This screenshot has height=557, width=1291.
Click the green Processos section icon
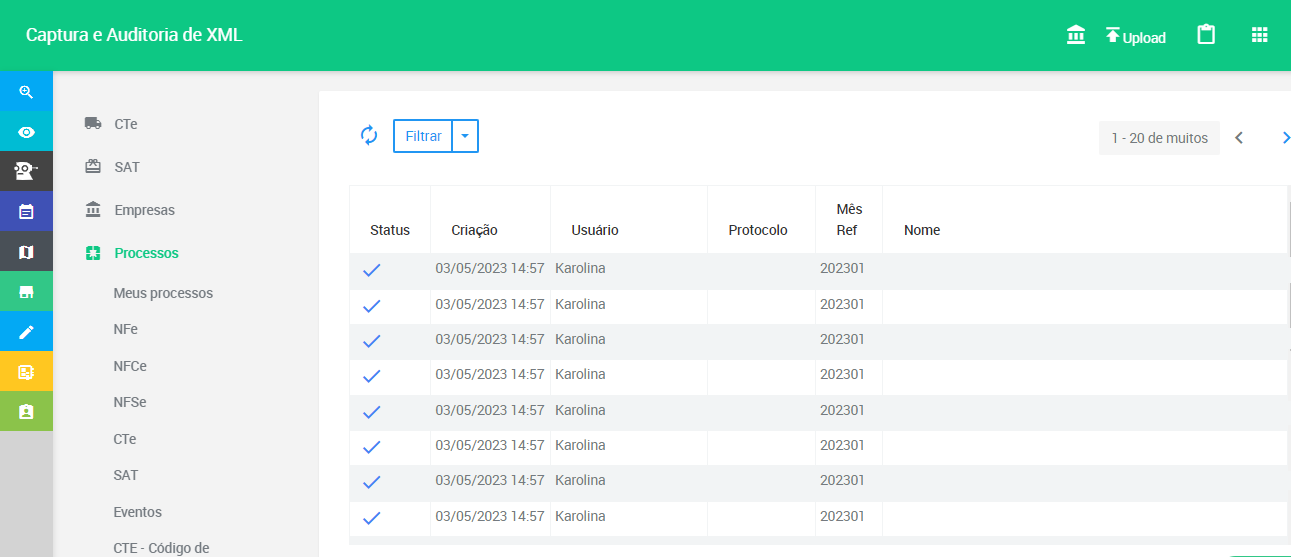click(93, 253)
